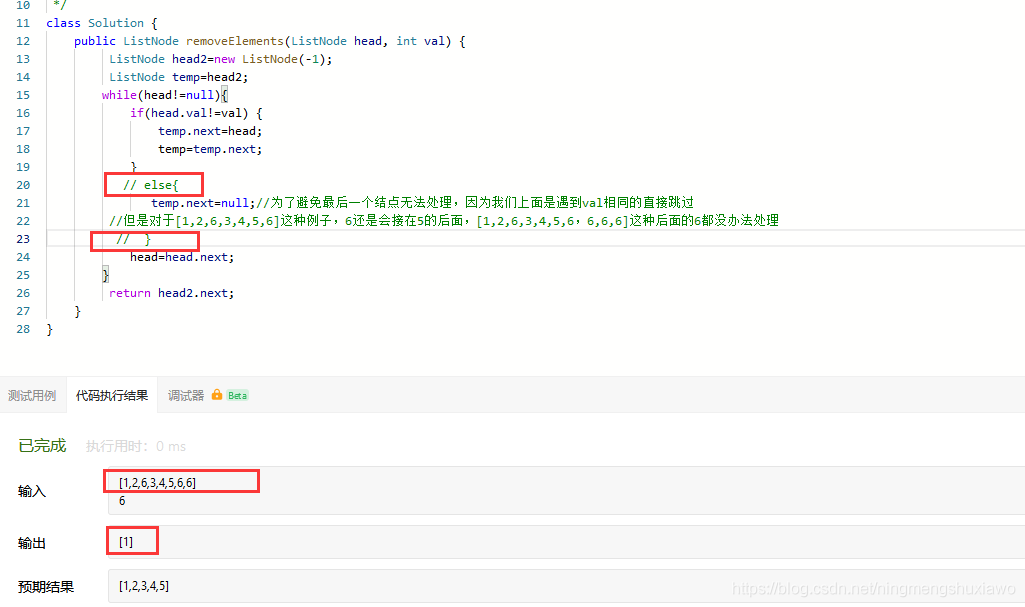1025x607 pixels.
Task: Click the input value 6
Action: tap(122, 501)
